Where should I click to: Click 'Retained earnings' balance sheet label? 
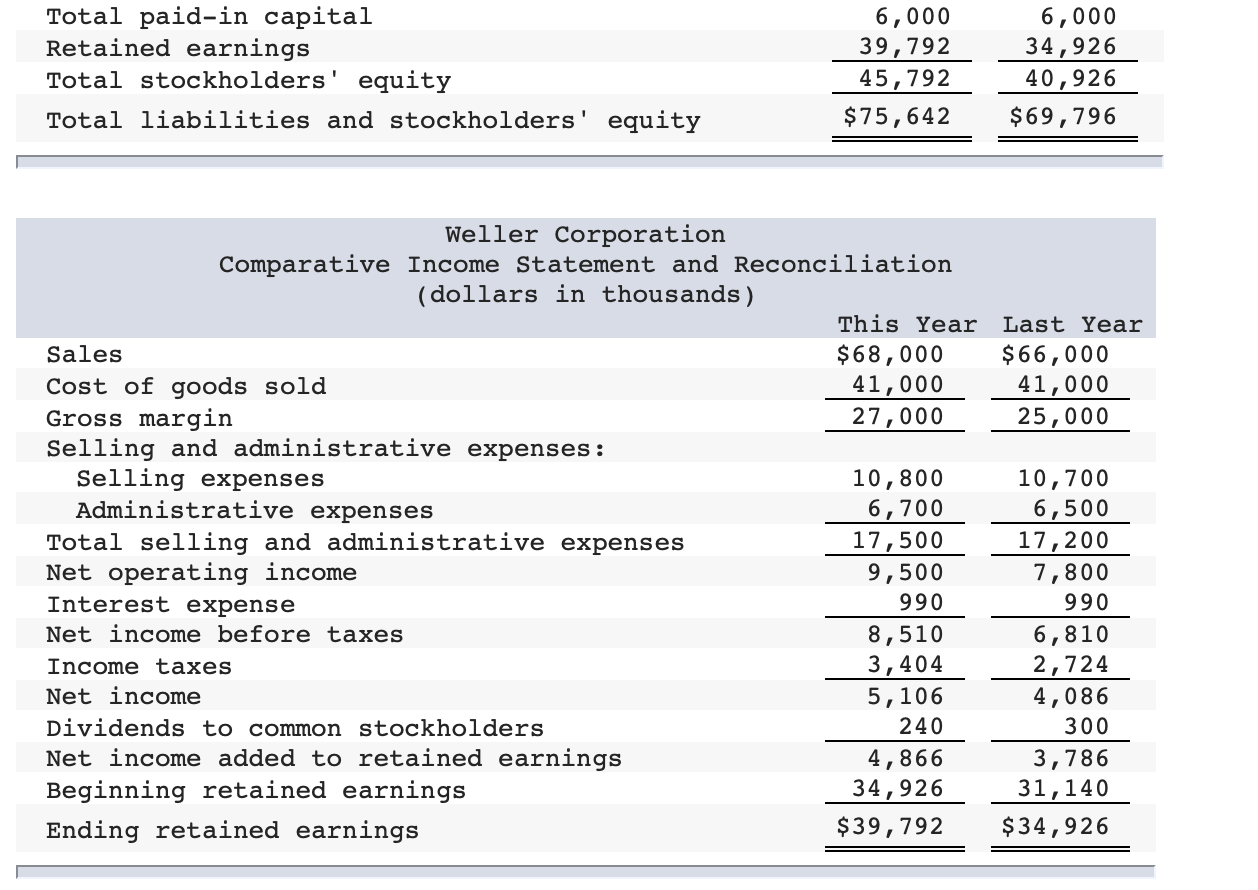[x=178, y=49]
